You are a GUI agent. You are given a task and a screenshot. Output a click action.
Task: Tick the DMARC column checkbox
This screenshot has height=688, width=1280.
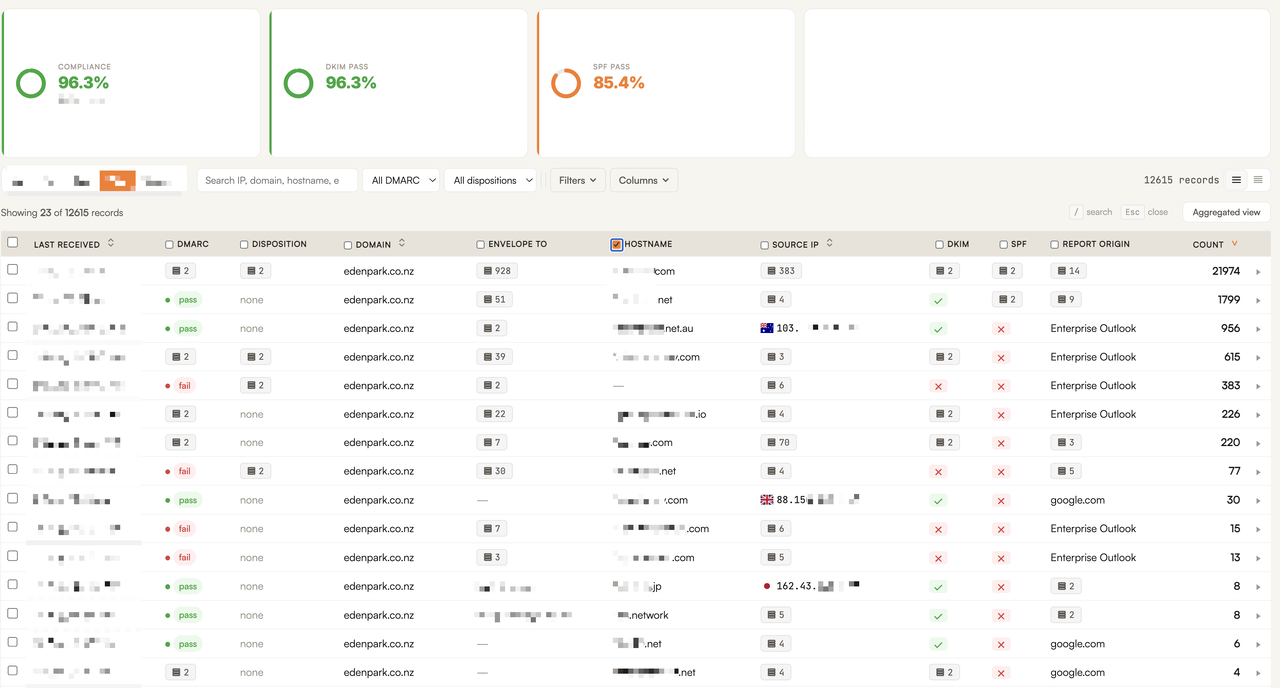point(170,244)
